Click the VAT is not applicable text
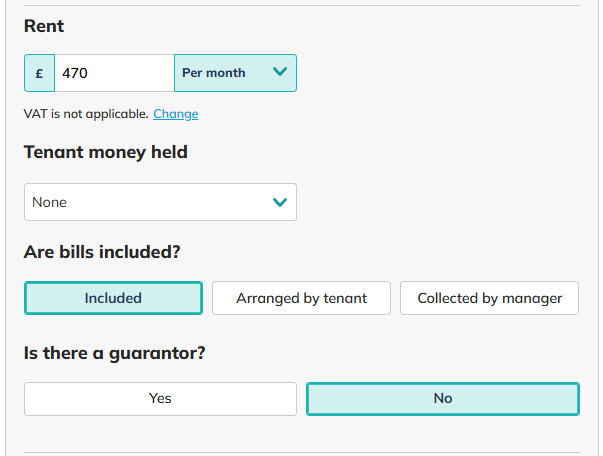This screenshot has height=456, width=603. click(x=86, y=114)
